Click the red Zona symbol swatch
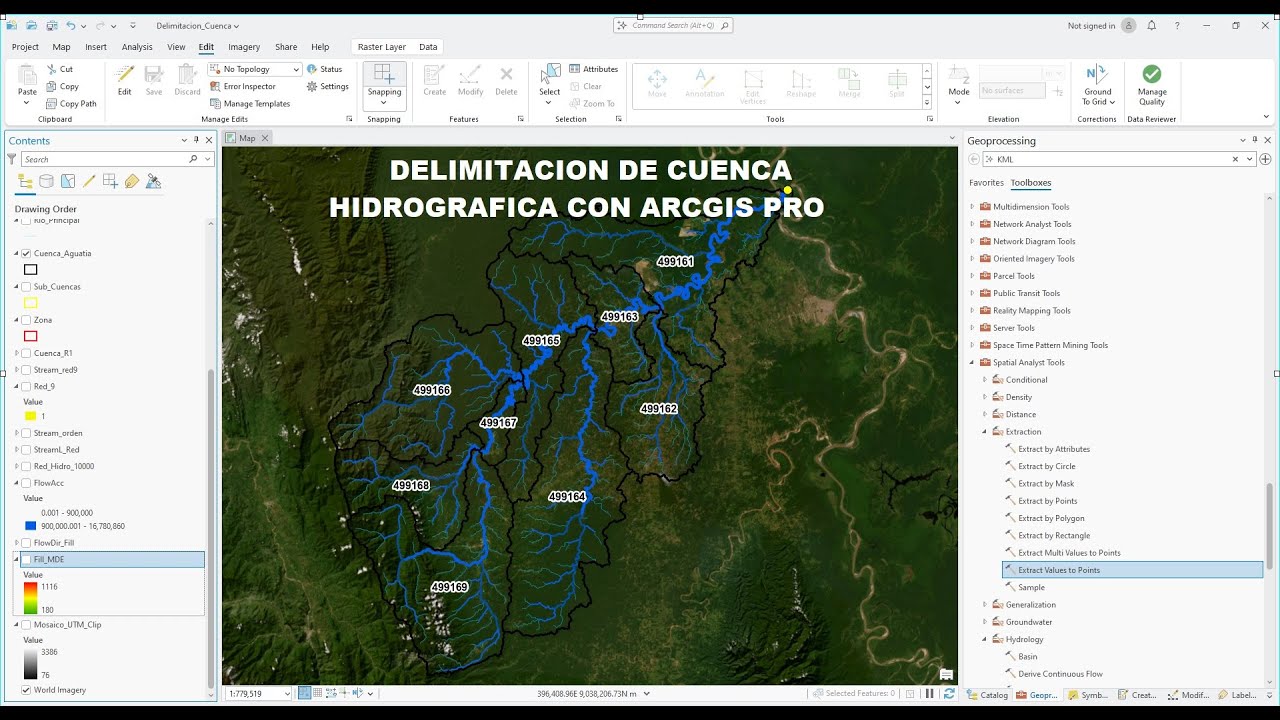The image size is (1280, 720). [31, 336]
